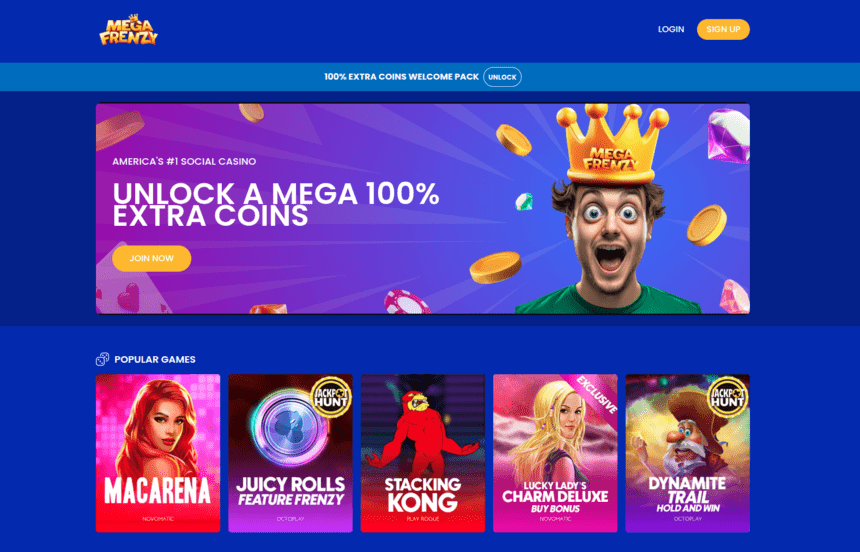Click the Join Now button

tap(151, 258)
